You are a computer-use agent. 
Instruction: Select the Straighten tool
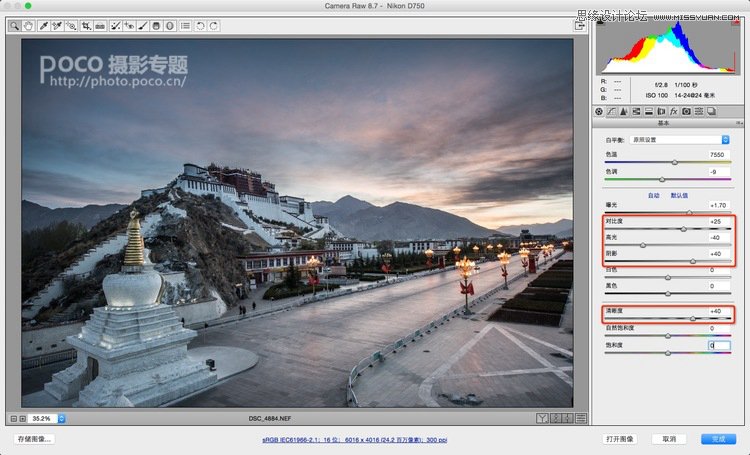click(x=100, y=26)
